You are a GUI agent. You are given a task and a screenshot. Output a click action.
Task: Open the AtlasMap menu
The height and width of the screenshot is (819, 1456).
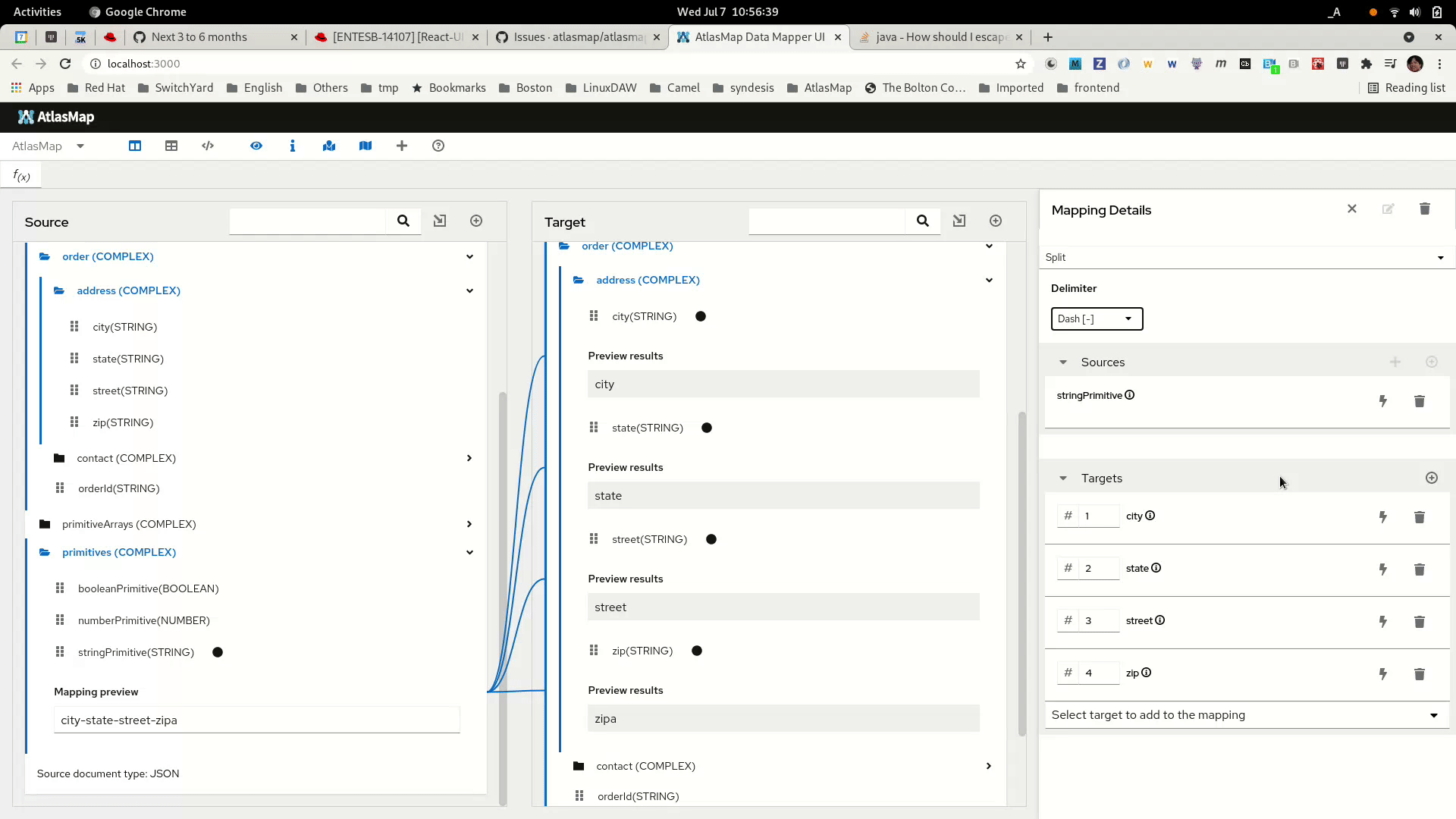point(48,146)
